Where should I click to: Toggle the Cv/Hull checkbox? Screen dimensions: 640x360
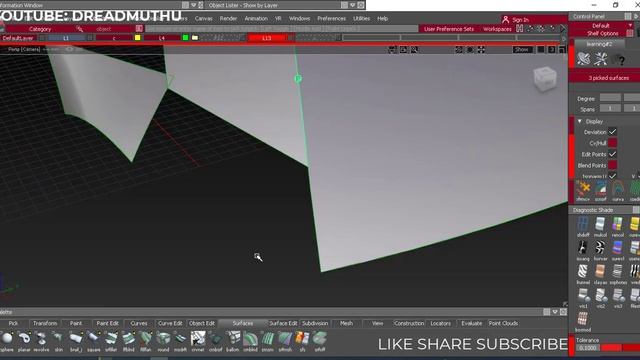pyautogui.click(x=612, y=143)
